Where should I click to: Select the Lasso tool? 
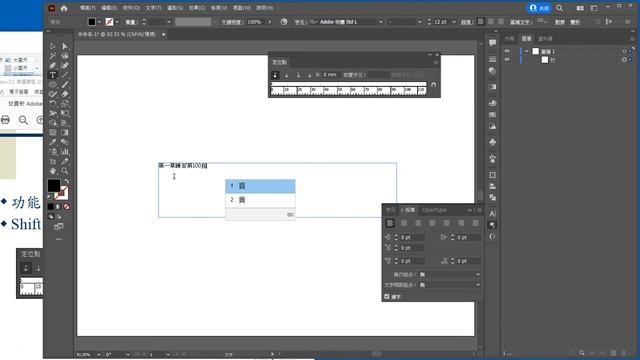click(x=65, y=56)
